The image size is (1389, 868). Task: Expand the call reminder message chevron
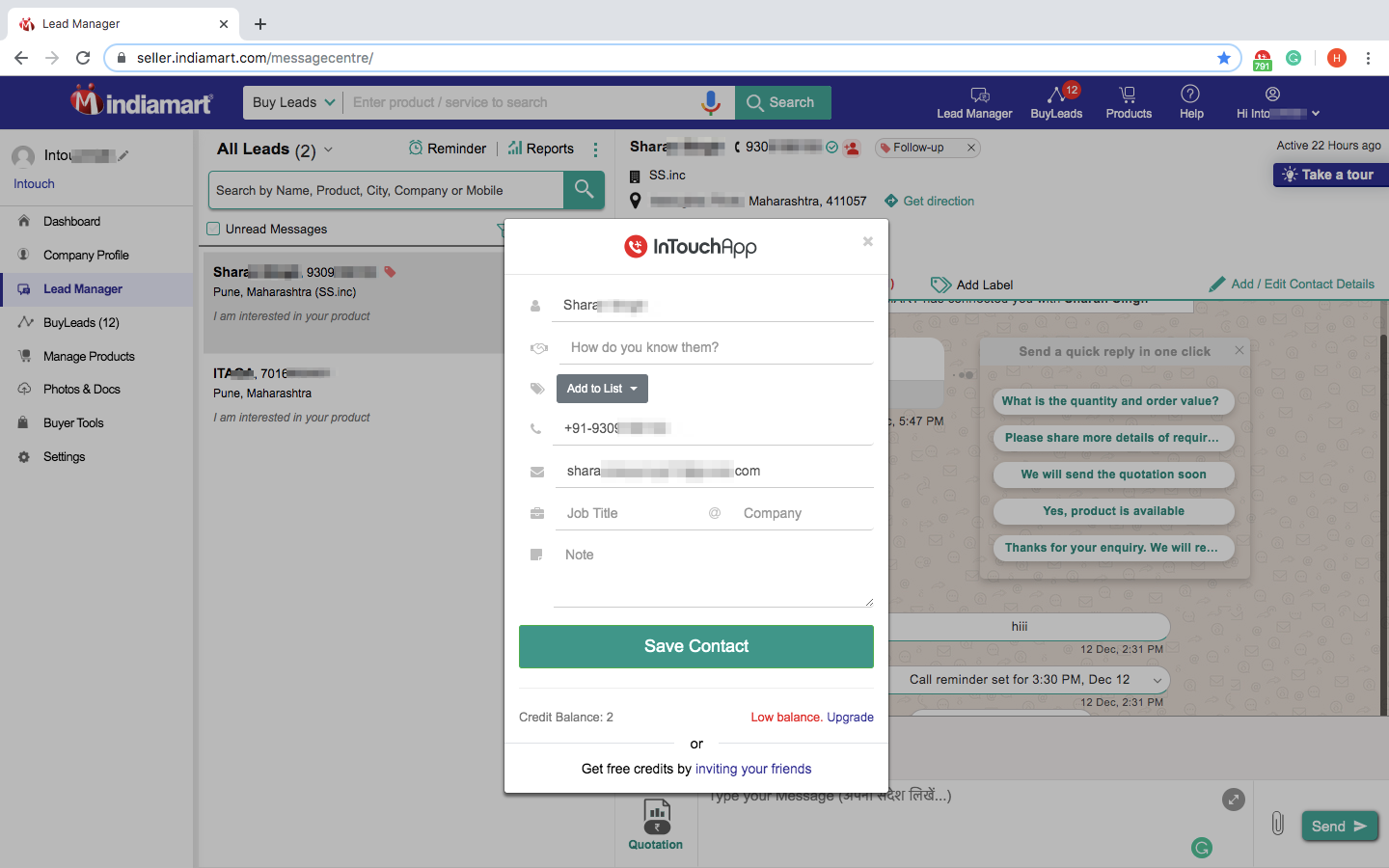pos(1157,680)
